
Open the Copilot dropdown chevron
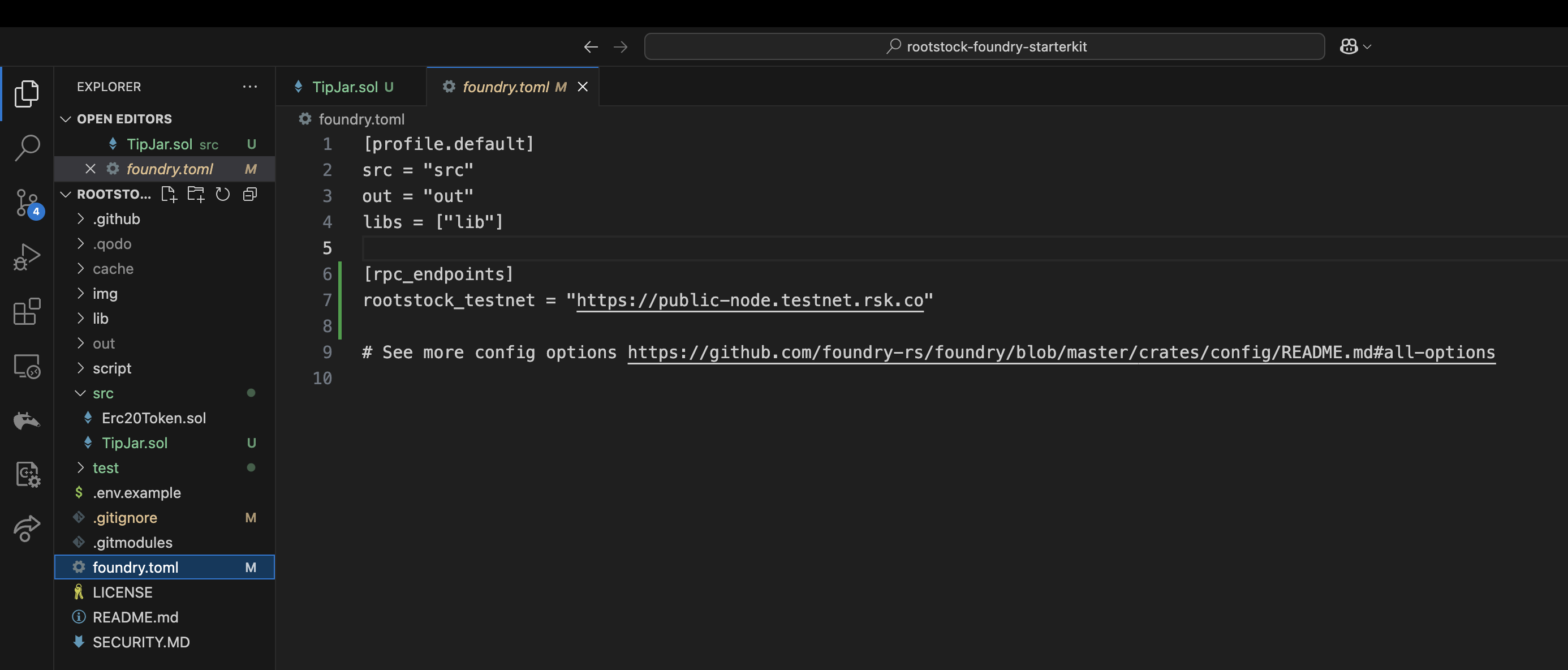coord(1367,47)
